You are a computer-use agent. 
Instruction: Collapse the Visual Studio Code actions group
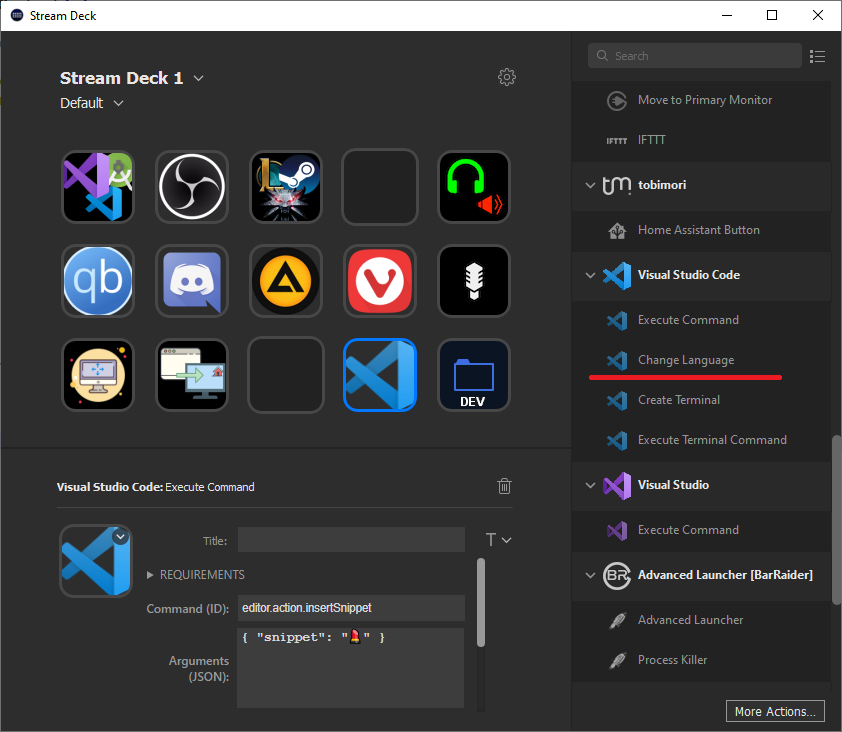point(590,275)
